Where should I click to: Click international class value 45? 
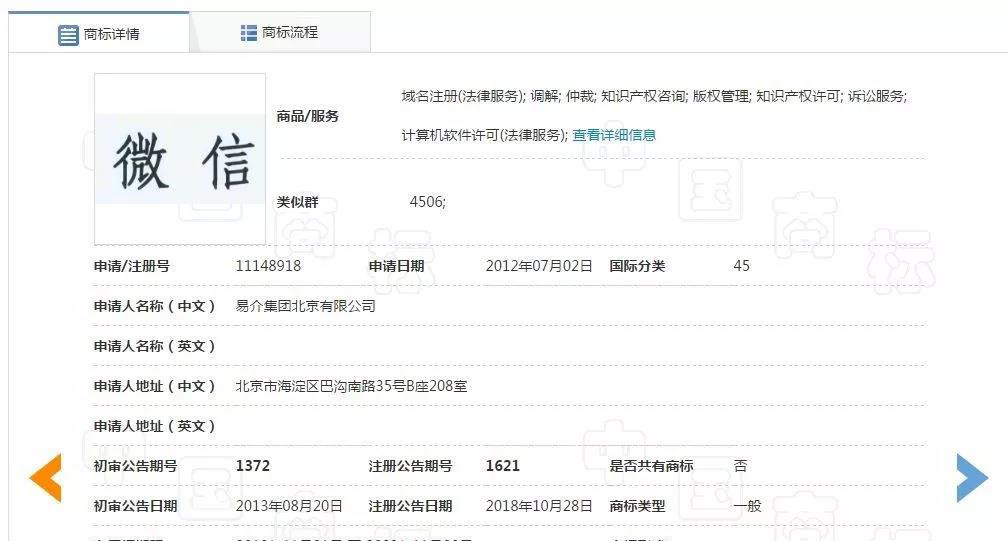741,265
